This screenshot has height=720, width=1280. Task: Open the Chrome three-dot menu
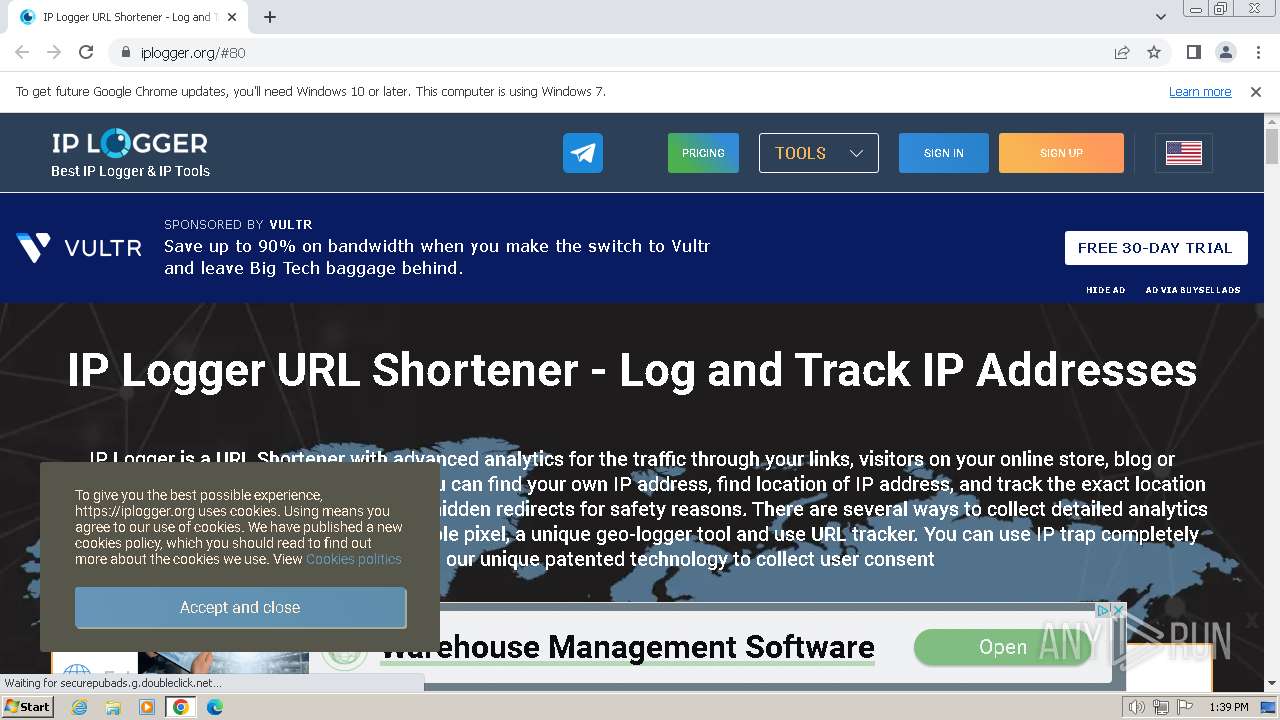(x=1257, y=52)
